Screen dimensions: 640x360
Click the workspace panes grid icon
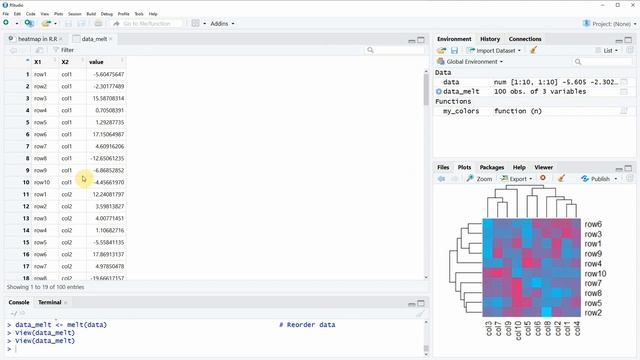196,24
